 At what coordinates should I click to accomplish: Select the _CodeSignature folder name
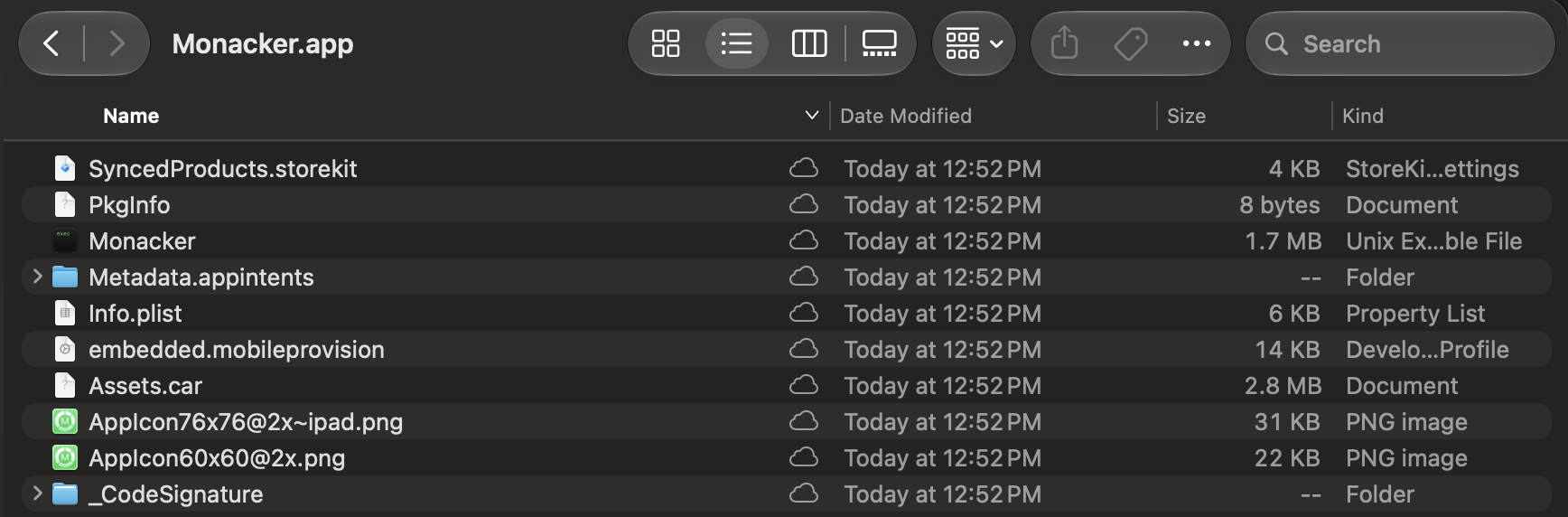click(x=176, y=494)
